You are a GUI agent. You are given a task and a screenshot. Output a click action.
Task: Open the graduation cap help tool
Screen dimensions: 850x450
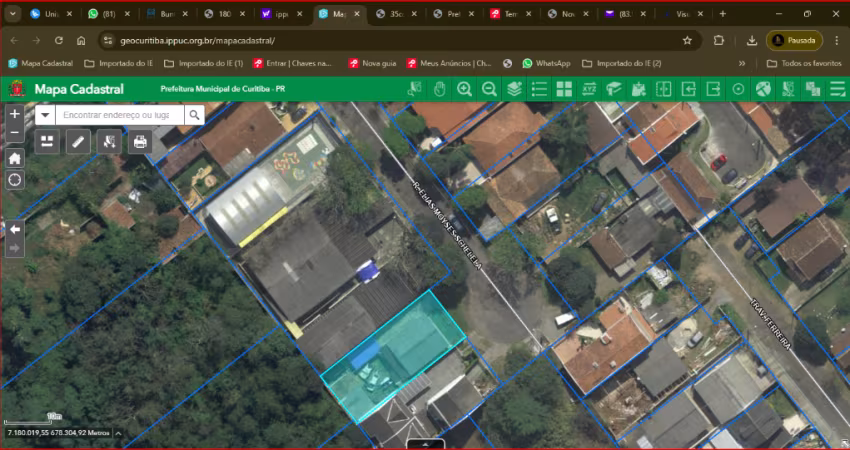tap(614, 89)
